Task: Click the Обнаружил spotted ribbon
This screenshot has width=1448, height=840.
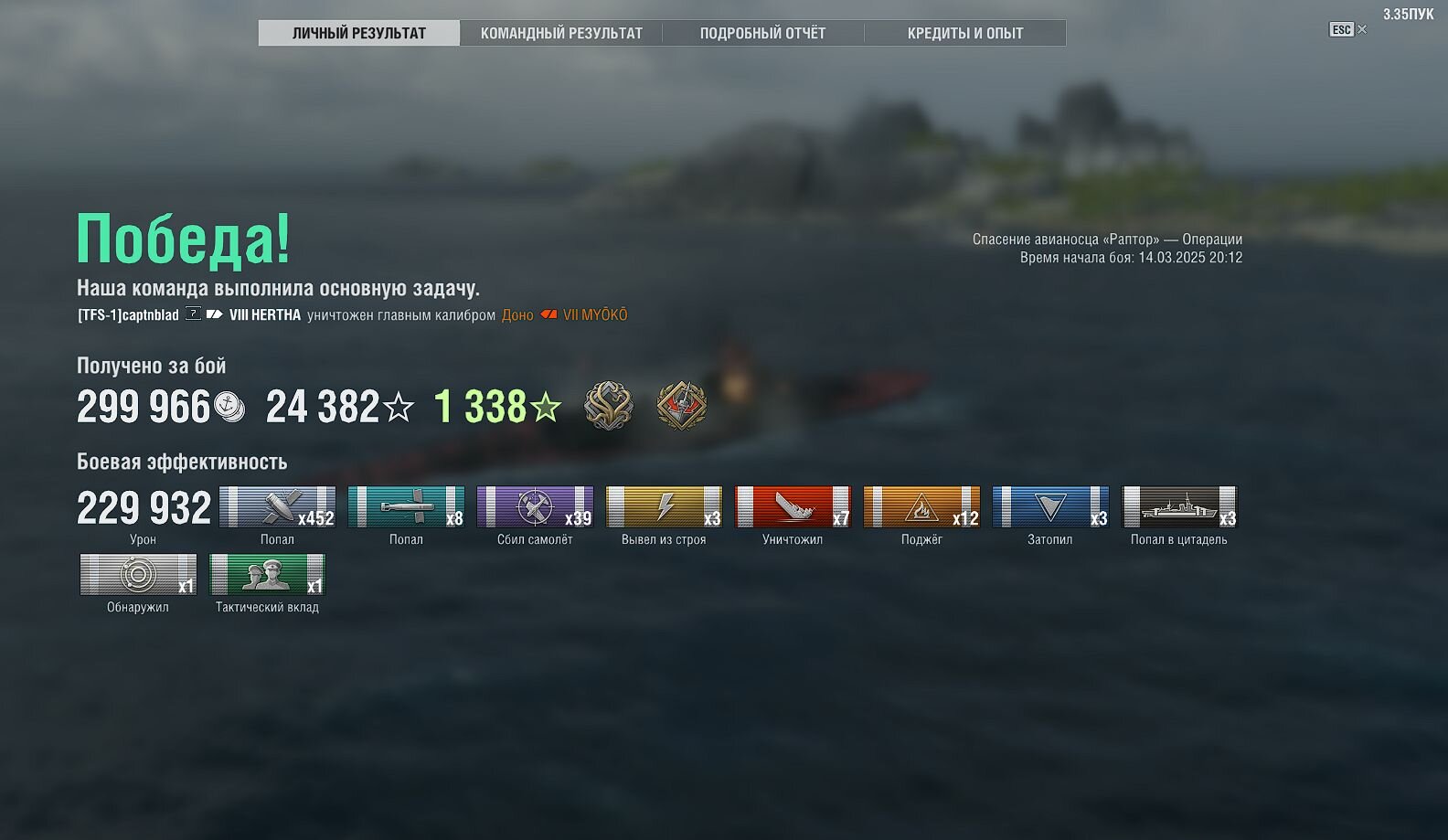Action: pyautogui.click(x=138, y=575)
